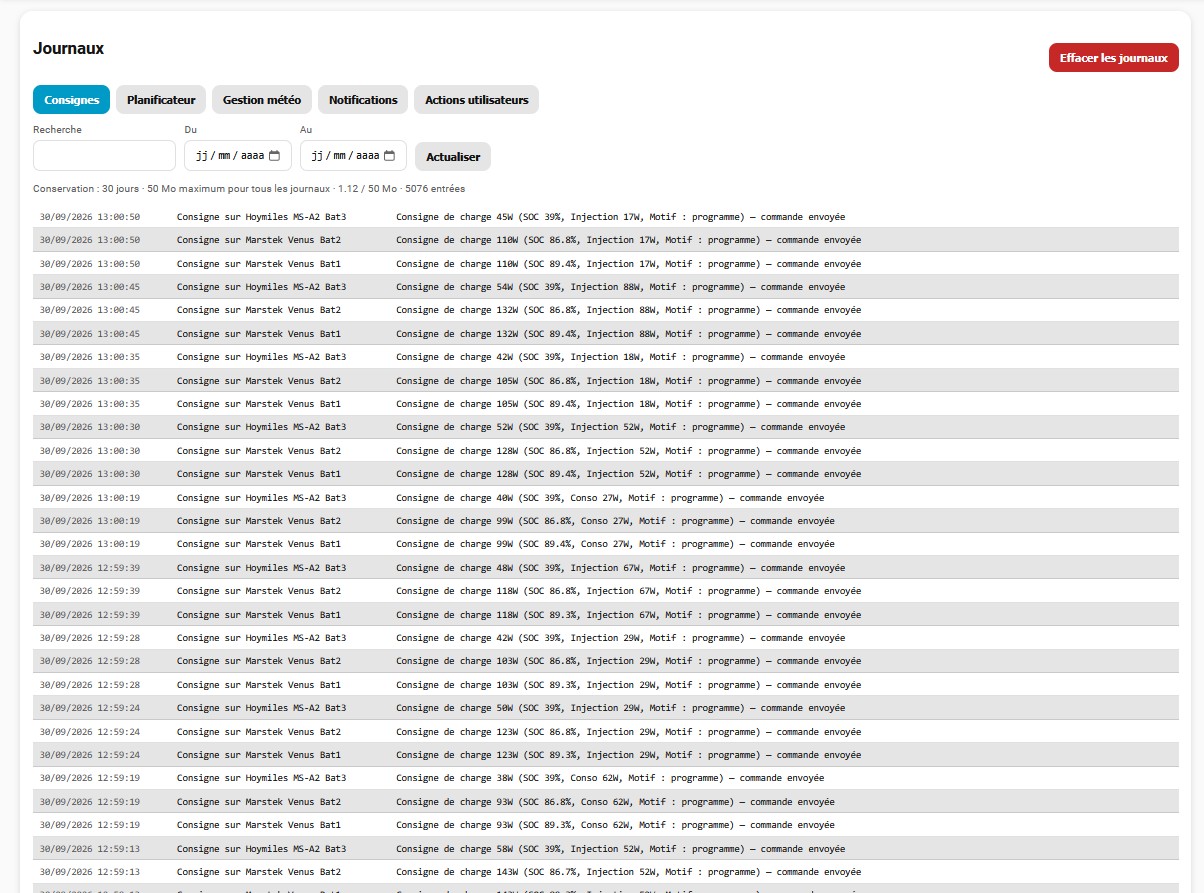Click 'Consigne de charge 52W' log message
Image resolution: width=1204 pixels, height=893 pixels.
(620, 427)
